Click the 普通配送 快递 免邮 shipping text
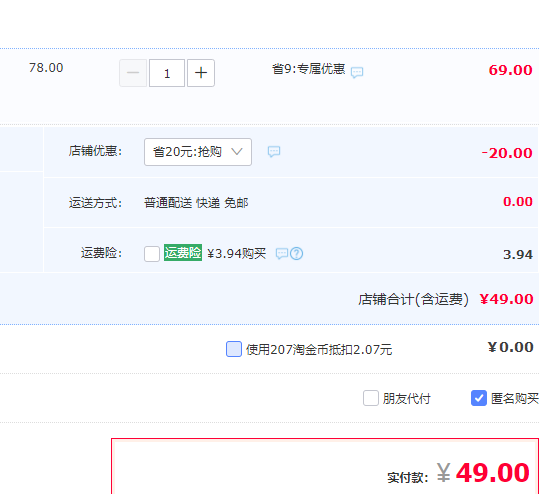Viewport: 548px width, 494px height. coord(196,203)
